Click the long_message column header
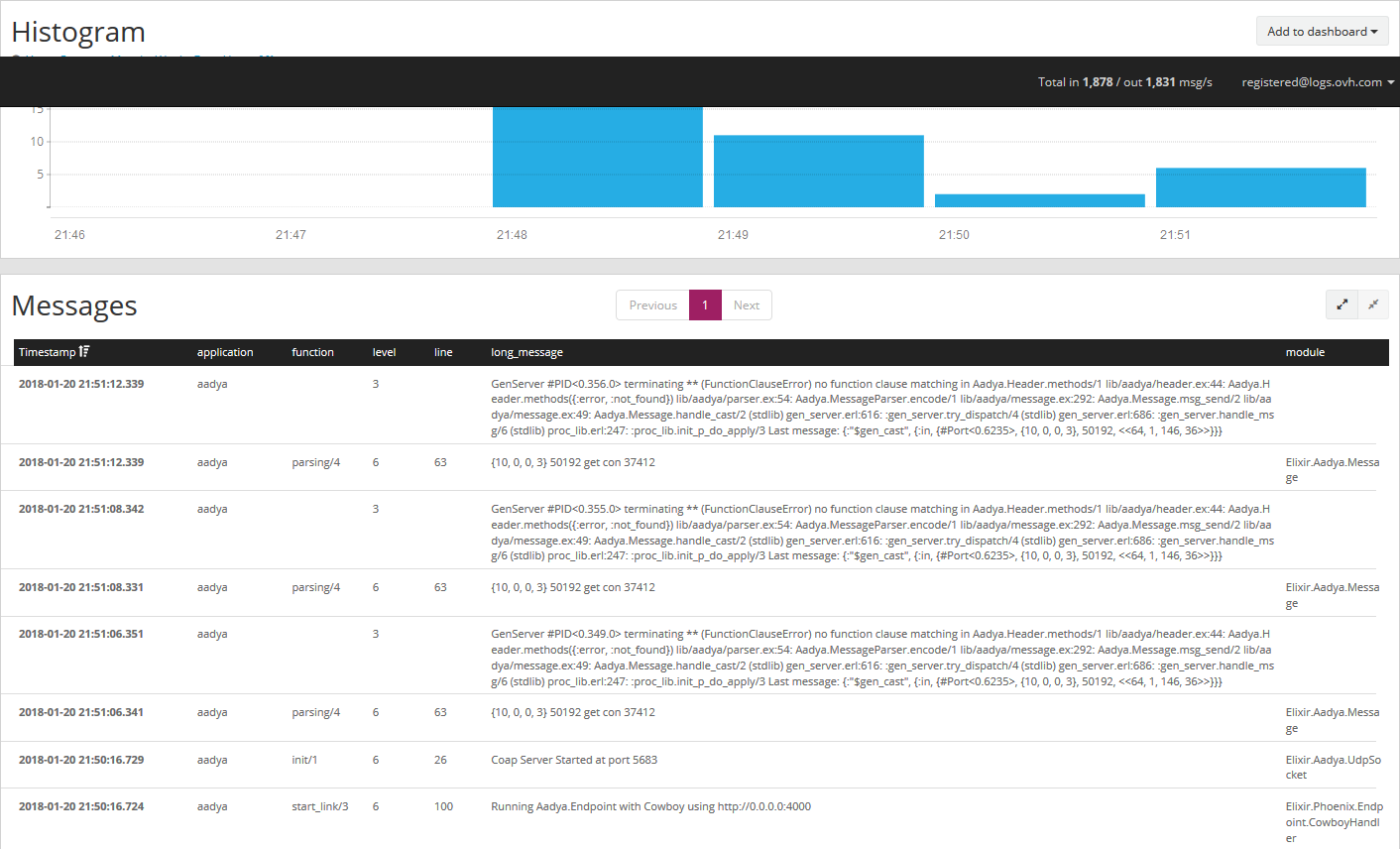Image resolution: width=1400 pixels, height=849 pixels. 526,352
